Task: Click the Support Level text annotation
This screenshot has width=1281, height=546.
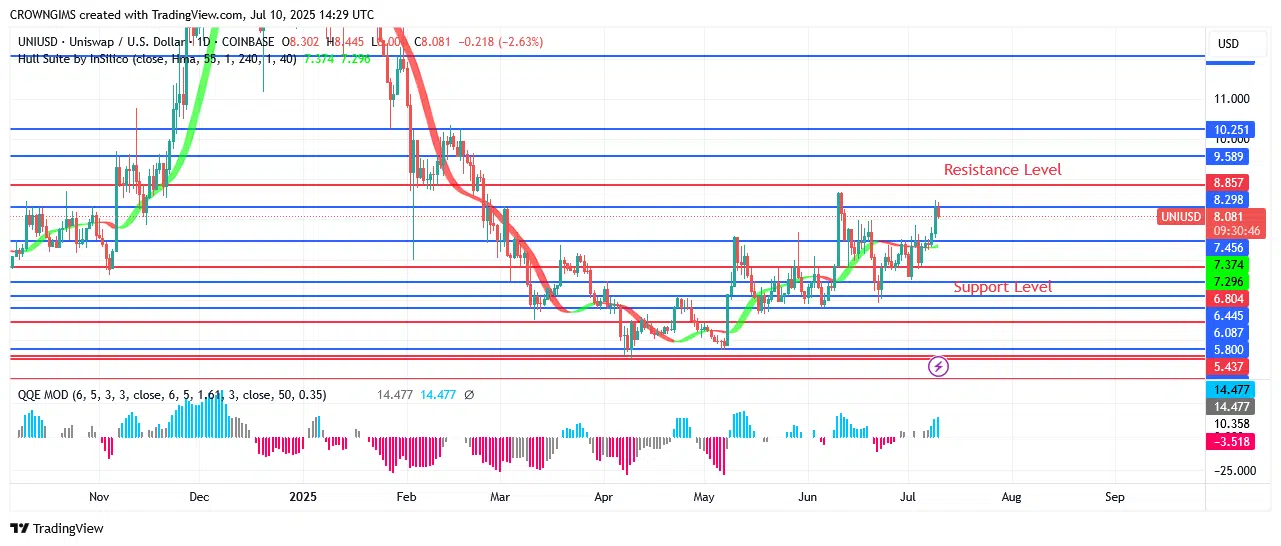Action: pos(1002,287)
